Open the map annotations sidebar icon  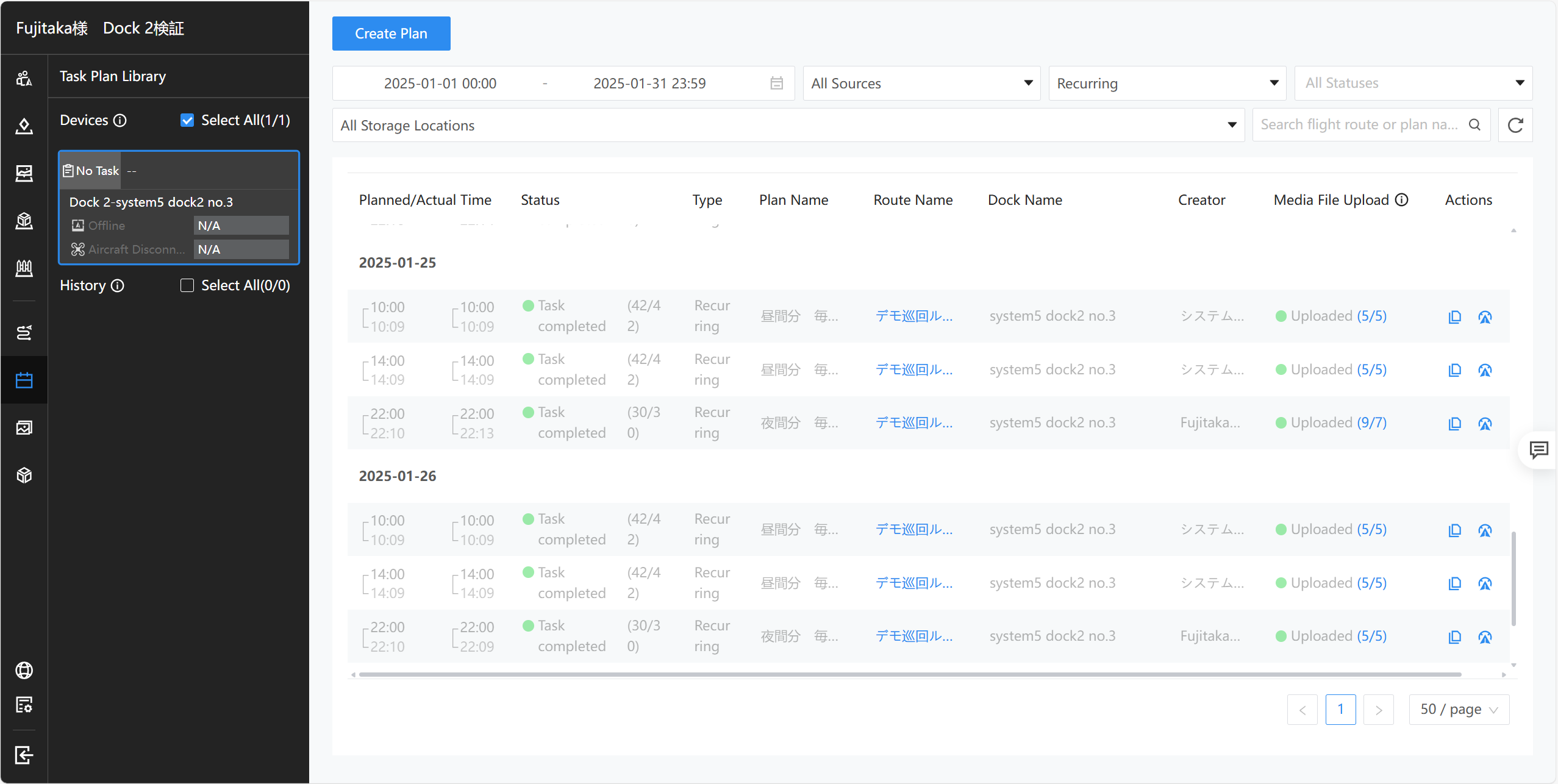click(x=24, y=126)
